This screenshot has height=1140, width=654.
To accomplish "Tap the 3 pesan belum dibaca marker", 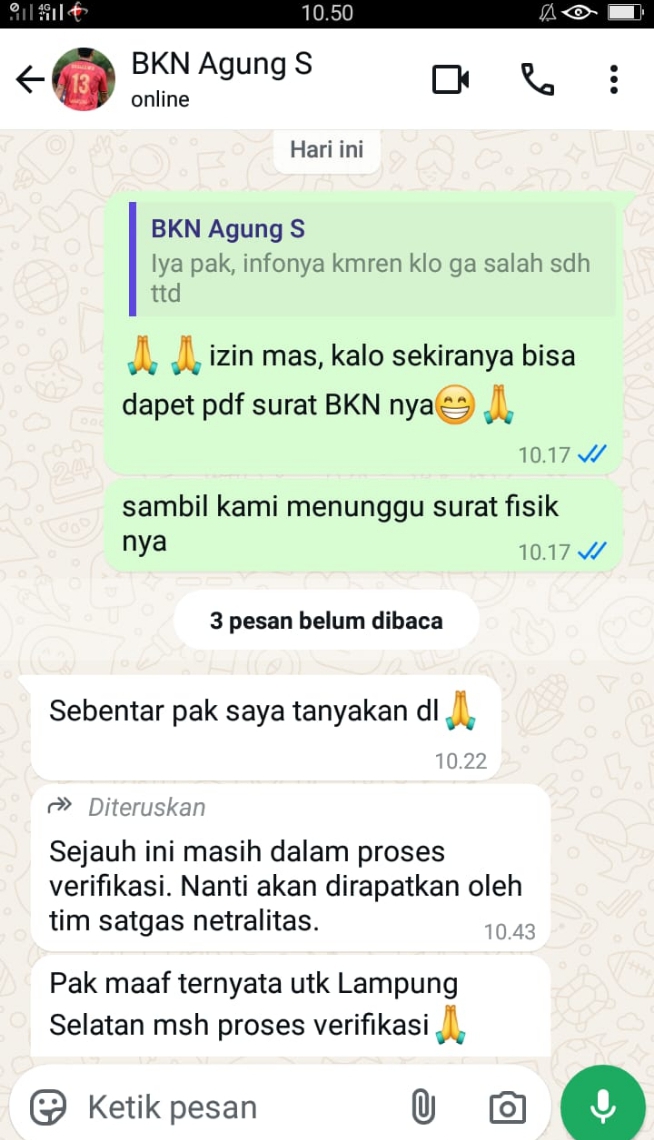I will 326,620.
